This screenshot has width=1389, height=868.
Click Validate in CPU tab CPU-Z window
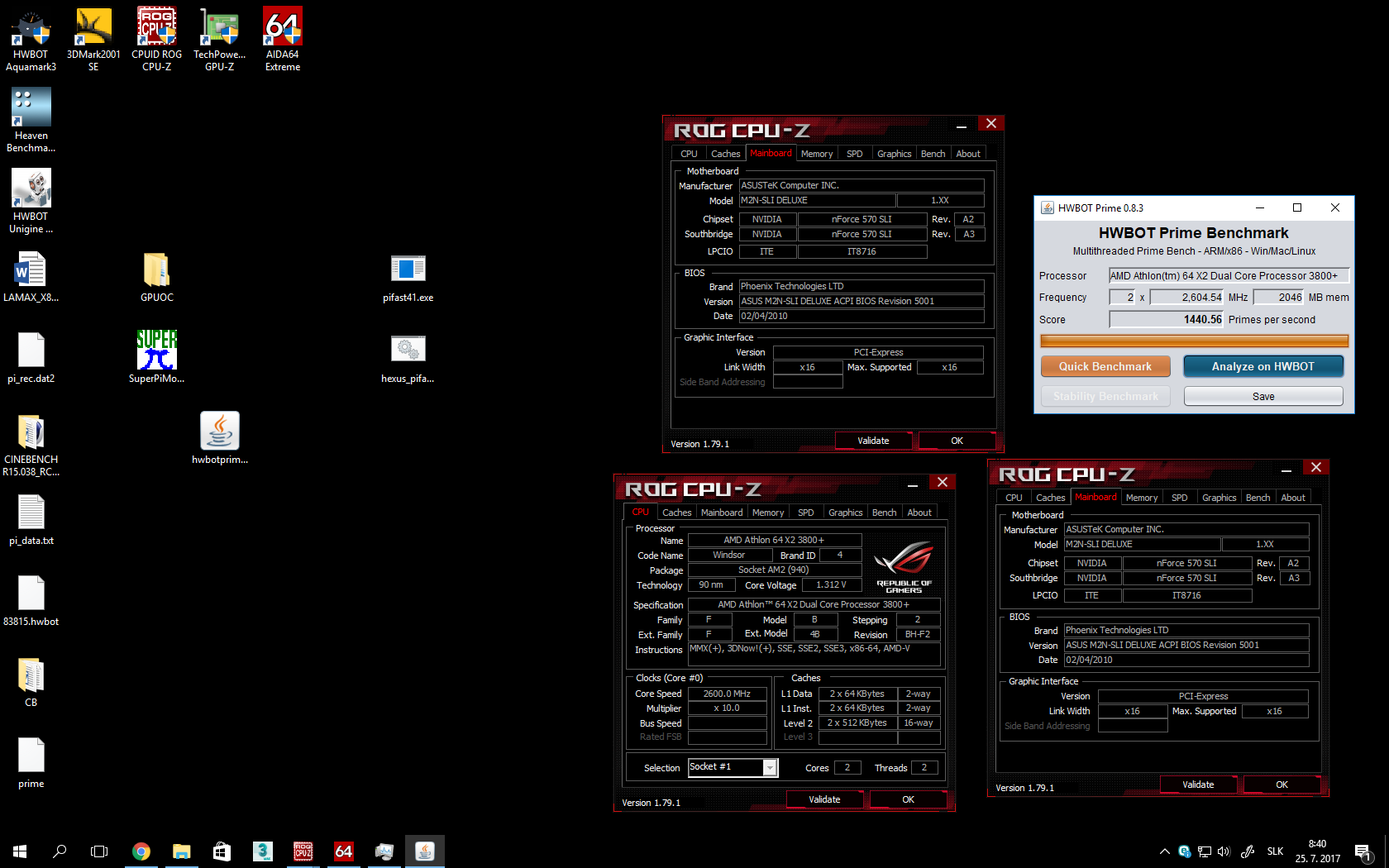click(824, 799)
